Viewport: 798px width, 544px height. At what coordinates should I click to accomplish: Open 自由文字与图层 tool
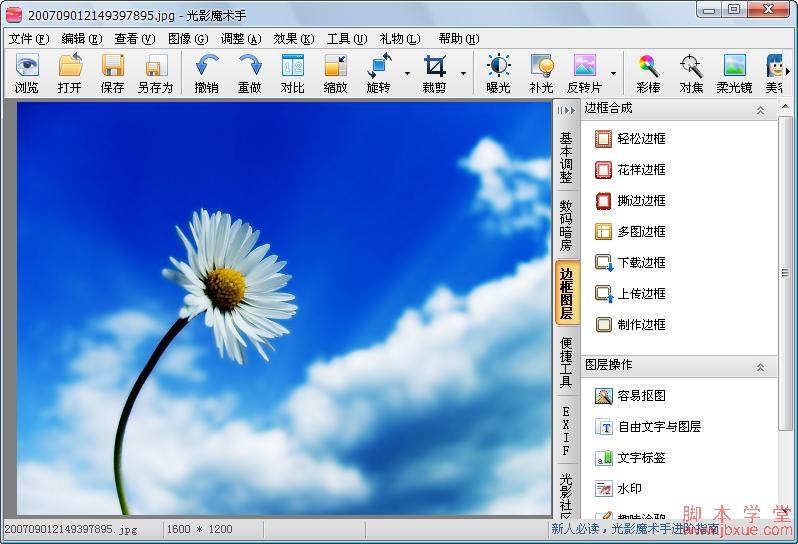(x=648, y=426)
